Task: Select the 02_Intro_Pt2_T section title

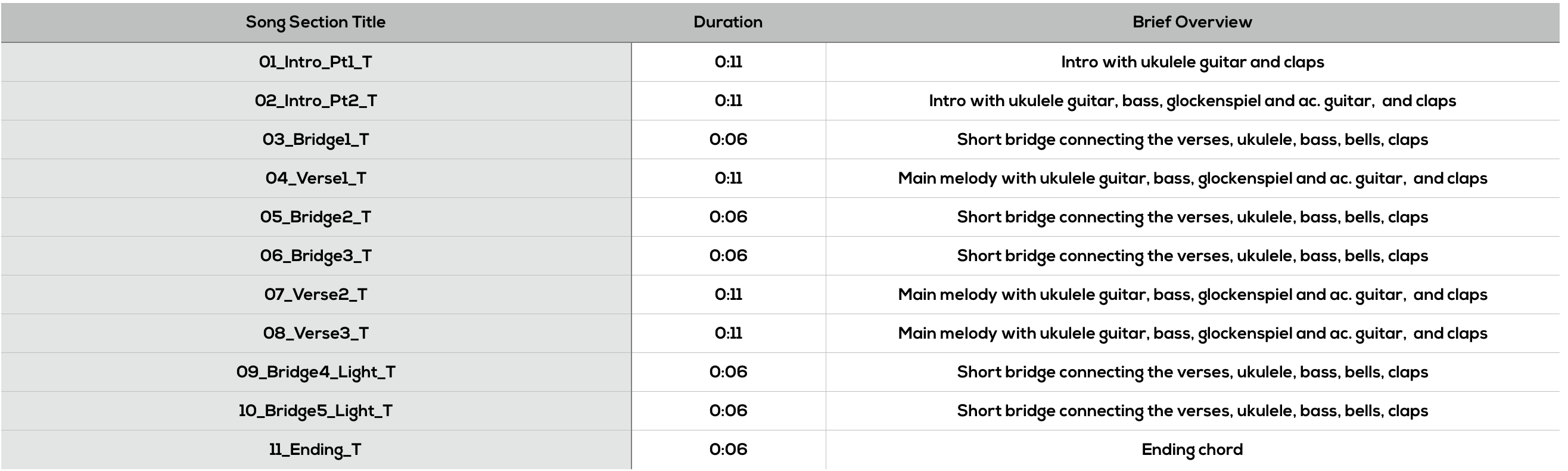Action: [x=315, y=101]
